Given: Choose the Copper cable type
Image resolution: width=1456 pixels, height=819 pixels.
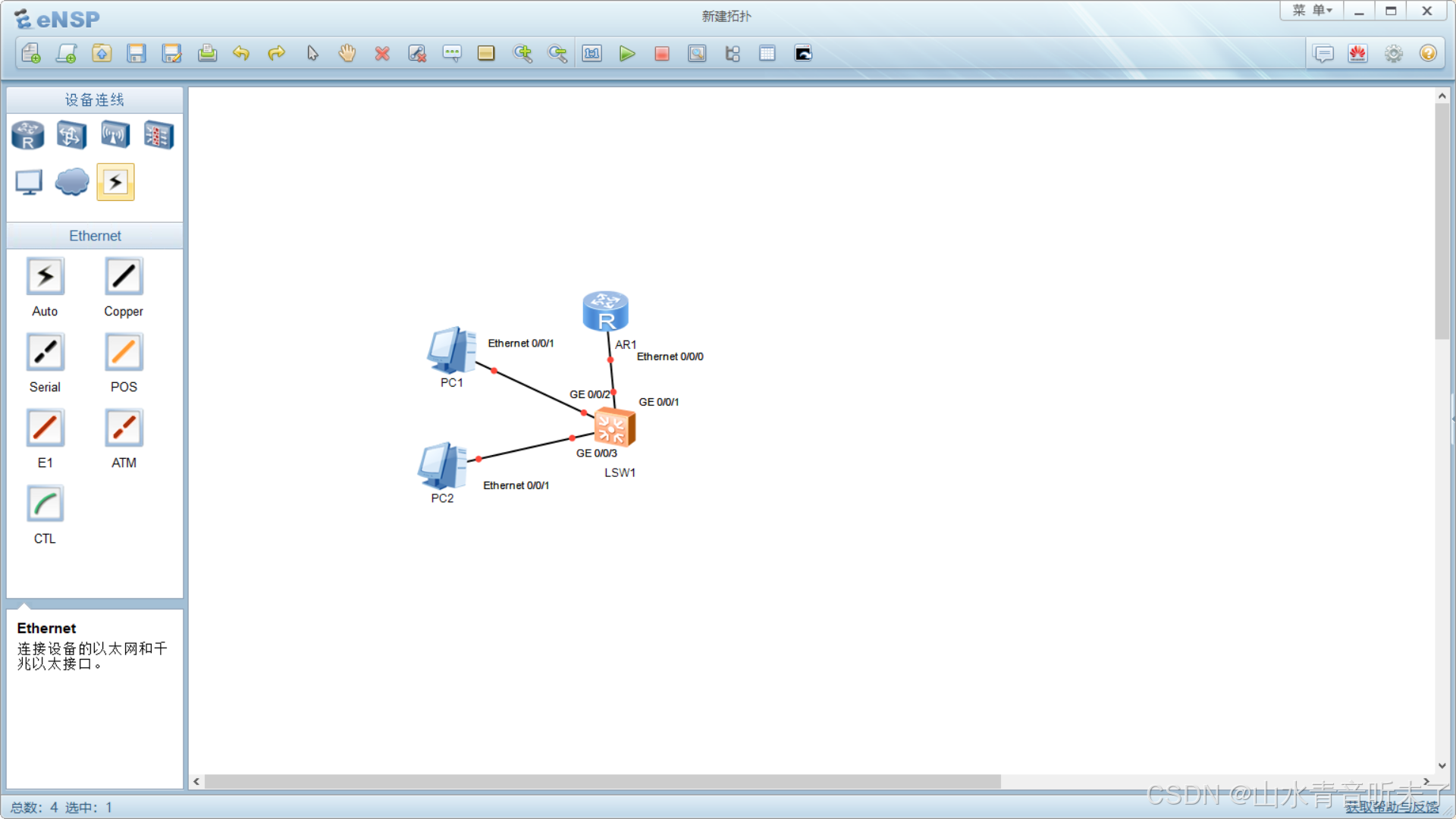Looking at the screenshot, I should (124, 277).
